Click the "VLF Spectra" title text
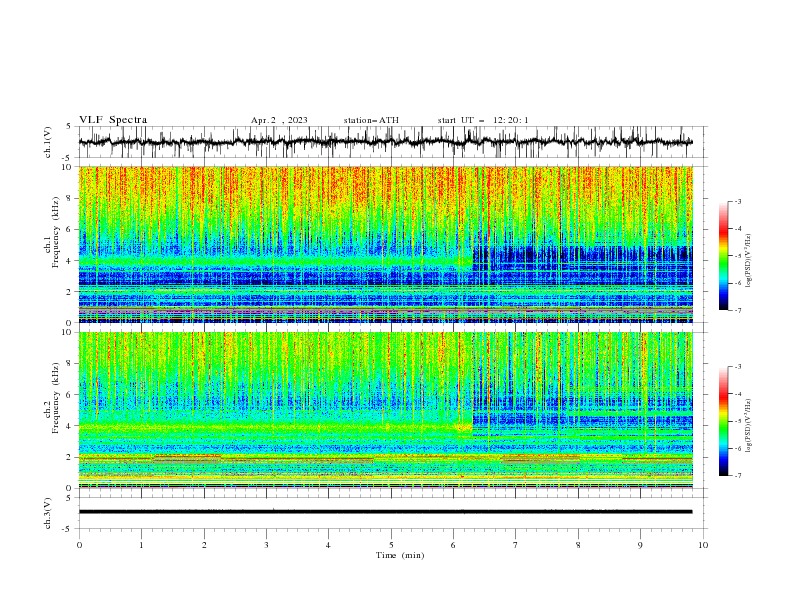 click(x=113, y=120)
